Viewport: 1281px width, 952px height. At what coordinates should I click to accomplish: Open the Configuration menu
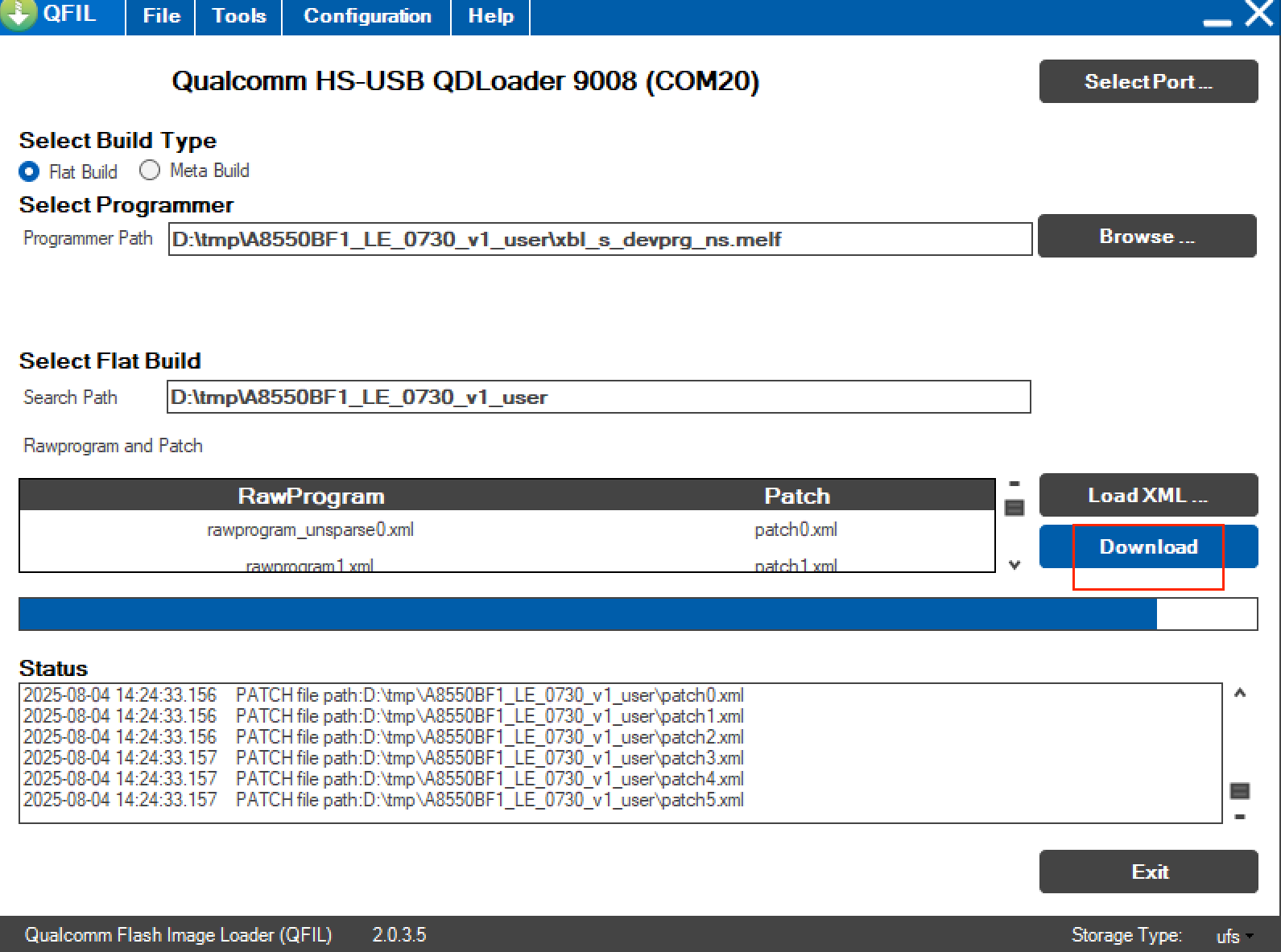pos(367,16)
